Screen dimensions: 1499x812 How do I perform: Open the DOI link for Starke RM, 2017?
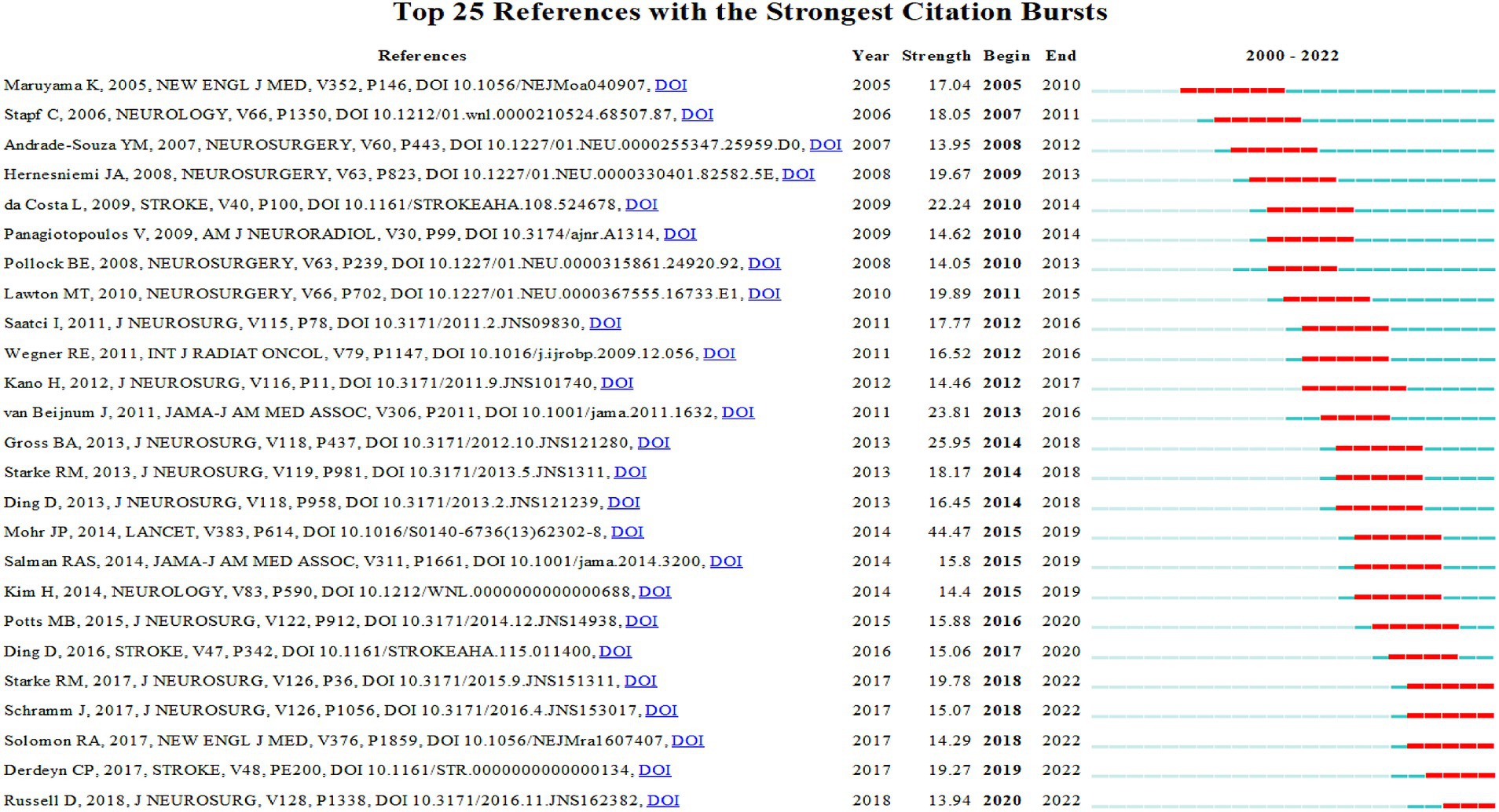640,682
